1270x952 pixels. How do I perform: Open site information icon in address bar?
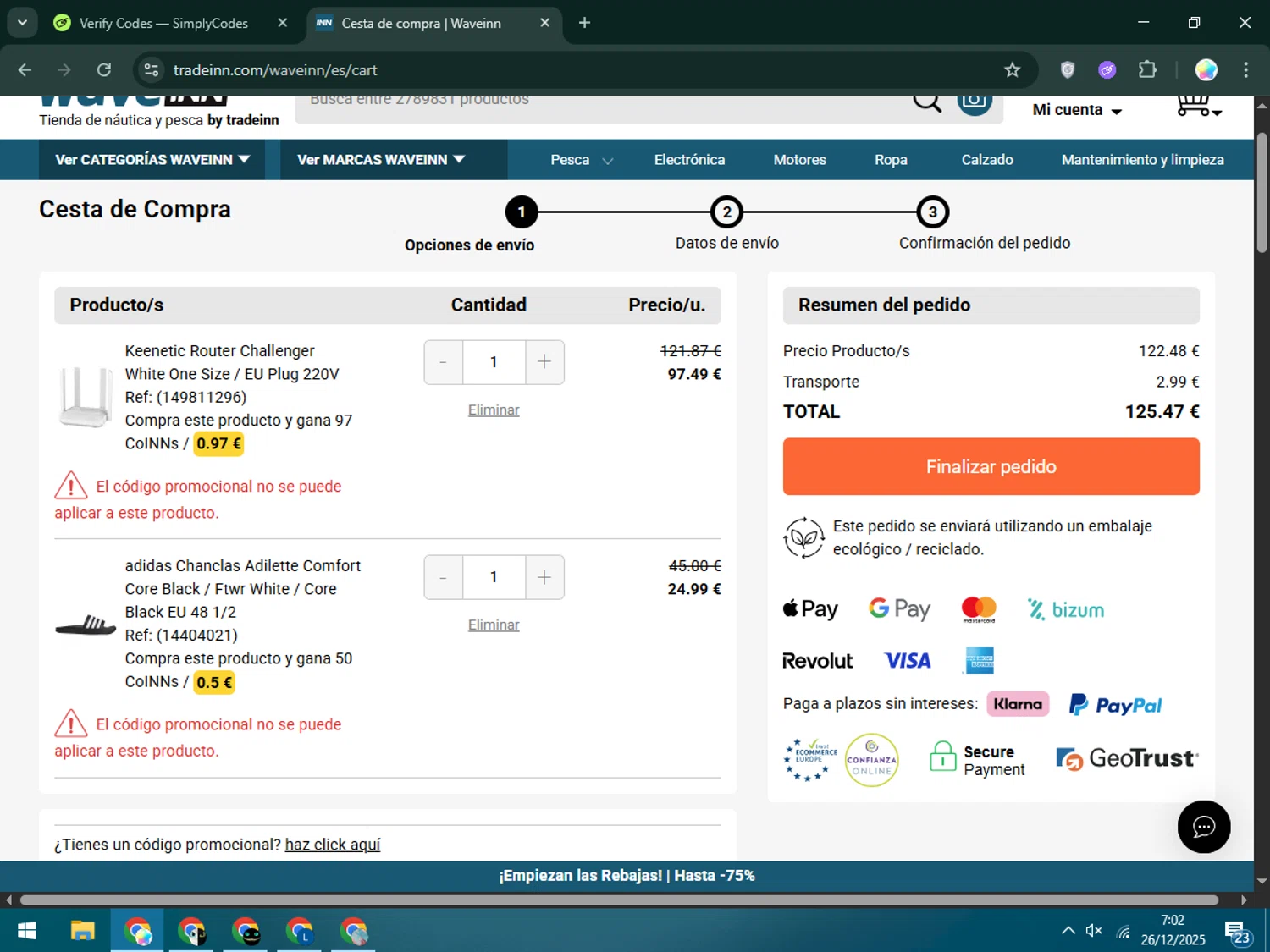coord(152,70)
